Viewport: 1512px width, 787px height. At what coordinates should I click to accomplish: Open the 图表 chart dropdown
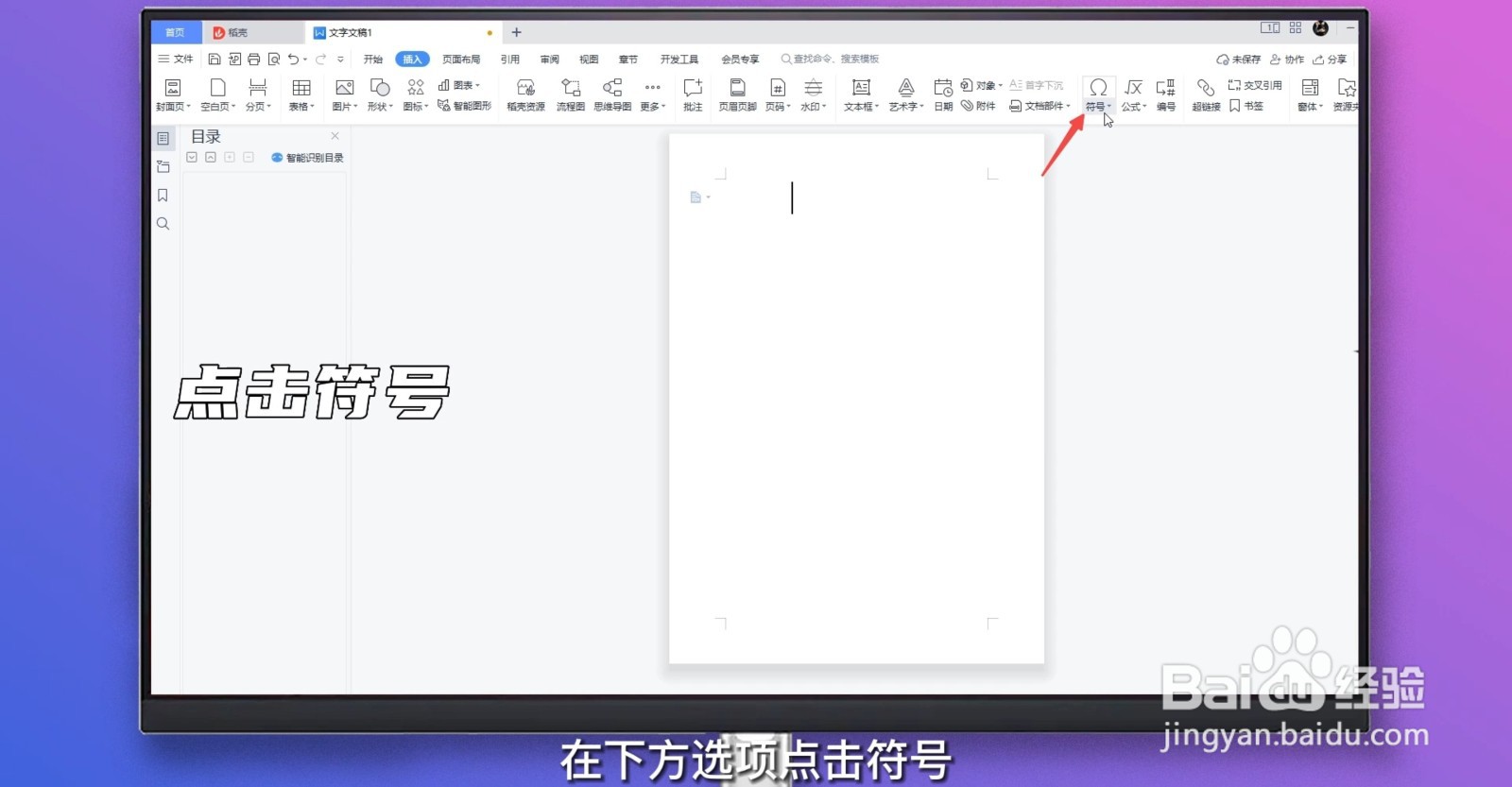point(459,85)
